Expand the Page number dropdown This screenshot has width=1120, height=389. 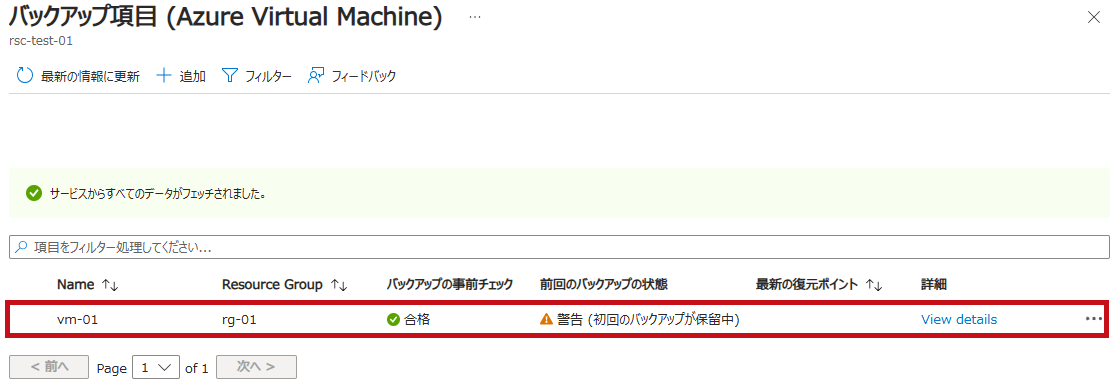[156, 368]
